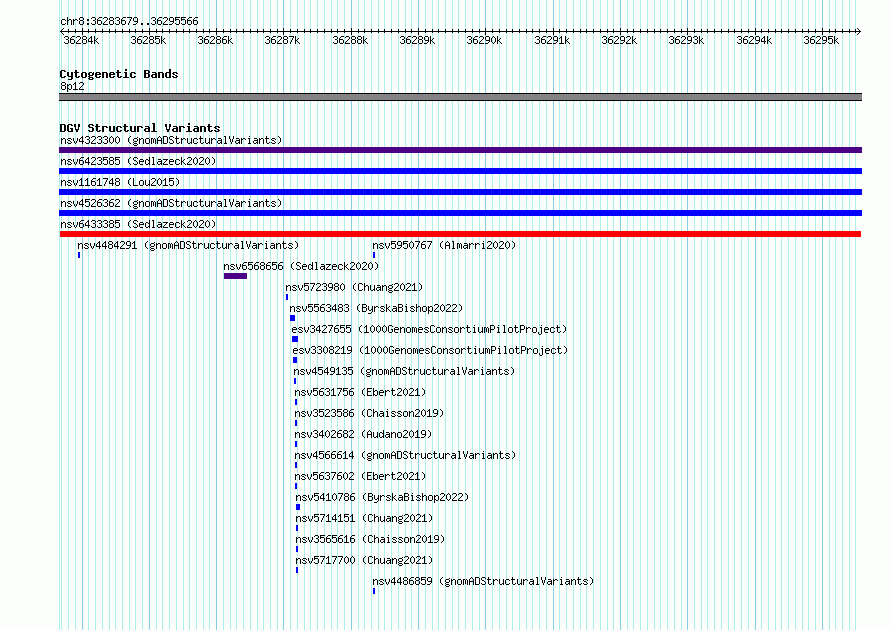Viewport: 890px width, 630px height.
Task: Click the nsv5637602 small blue marker
Action: click(296, 486)
